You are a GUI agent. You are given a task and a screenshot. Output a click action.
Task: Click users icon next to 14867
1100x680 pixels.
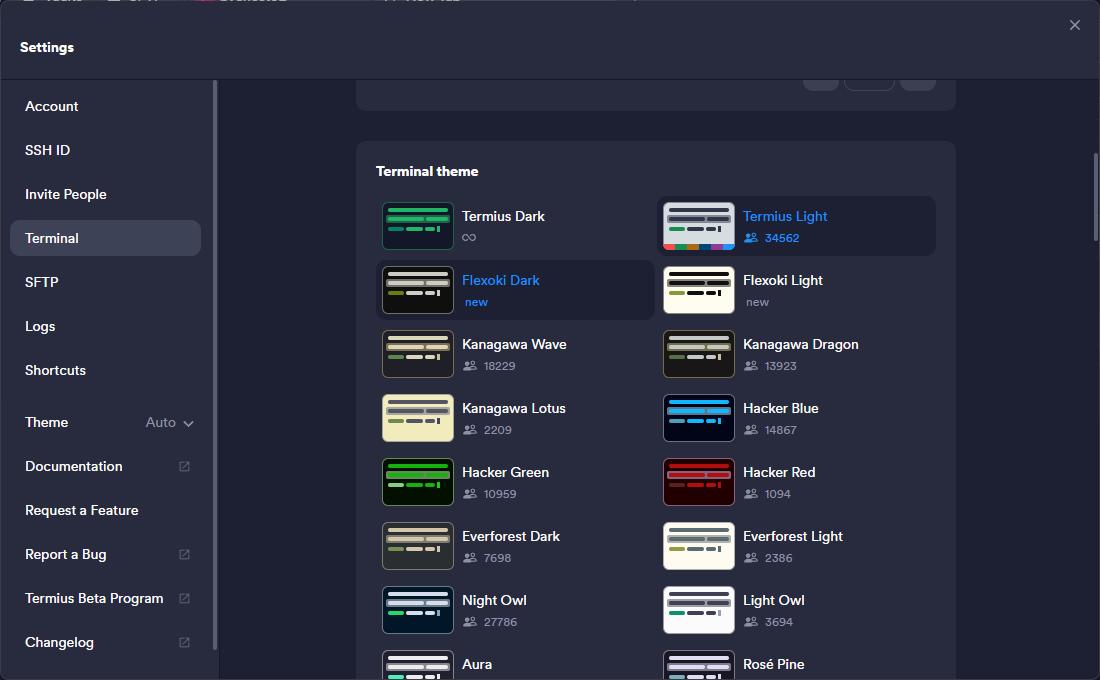click(x=751, y=429)
